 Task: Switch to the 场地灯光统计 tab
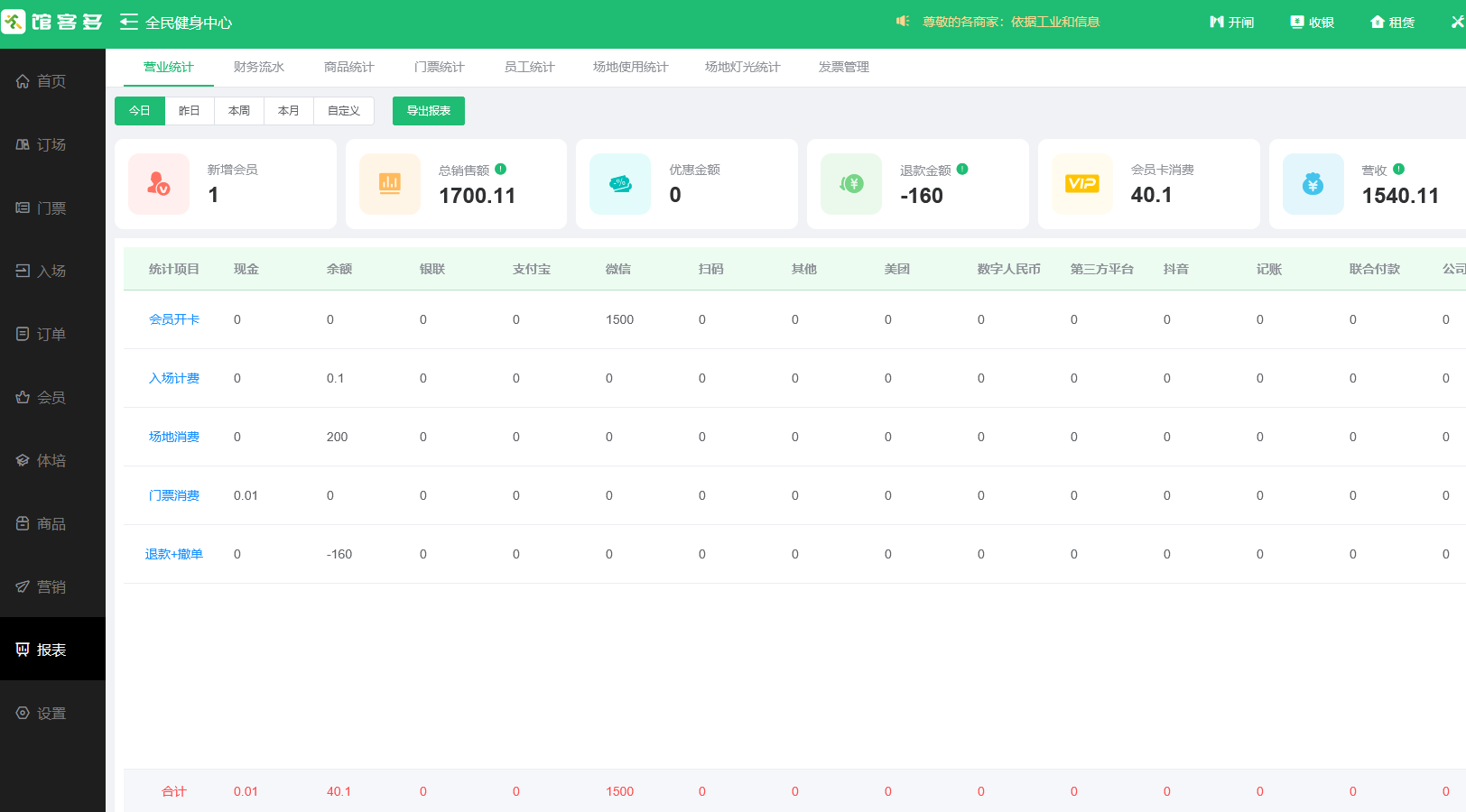click(743, 67)
